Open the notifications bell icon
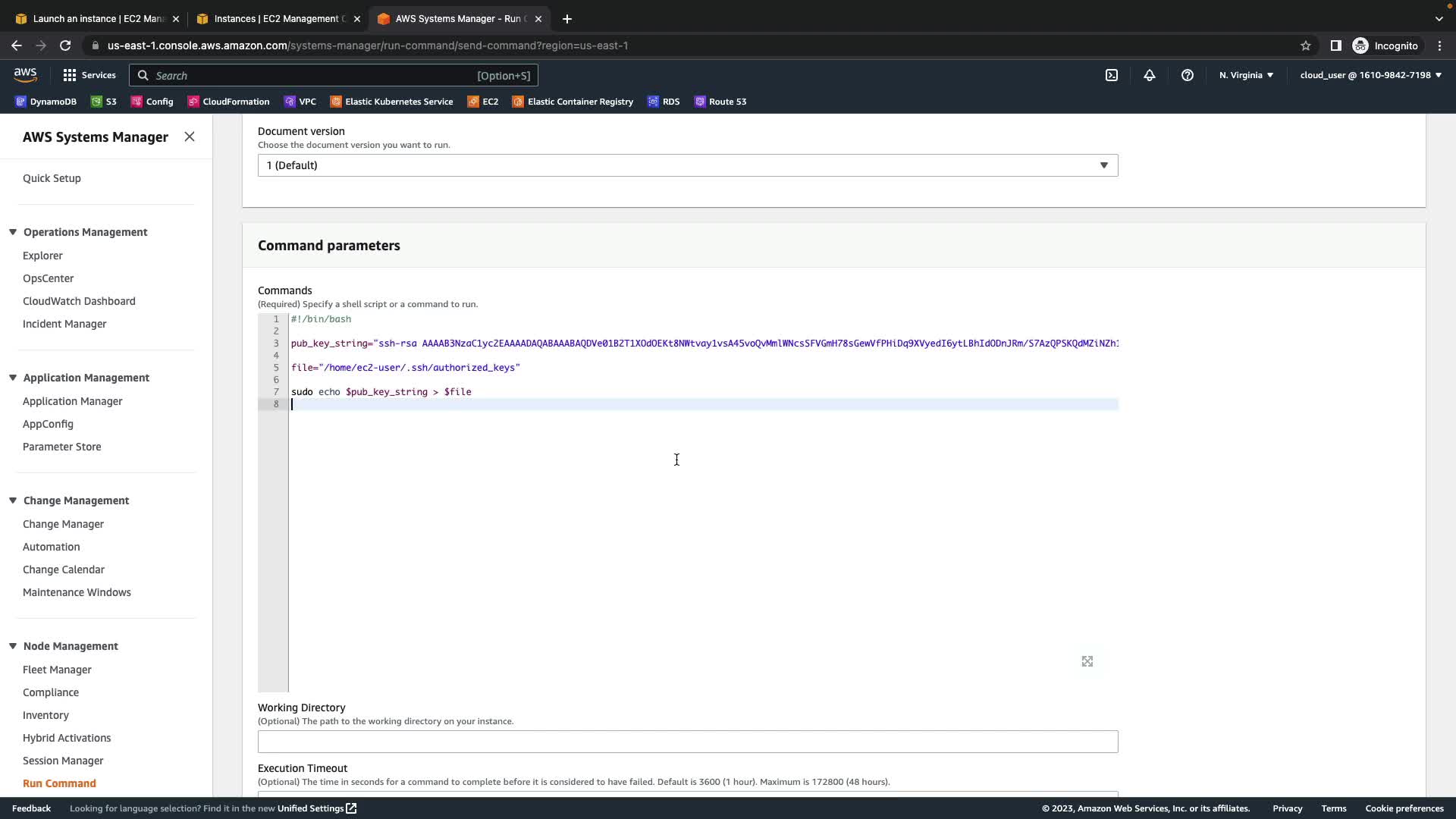 point(1149,75)
